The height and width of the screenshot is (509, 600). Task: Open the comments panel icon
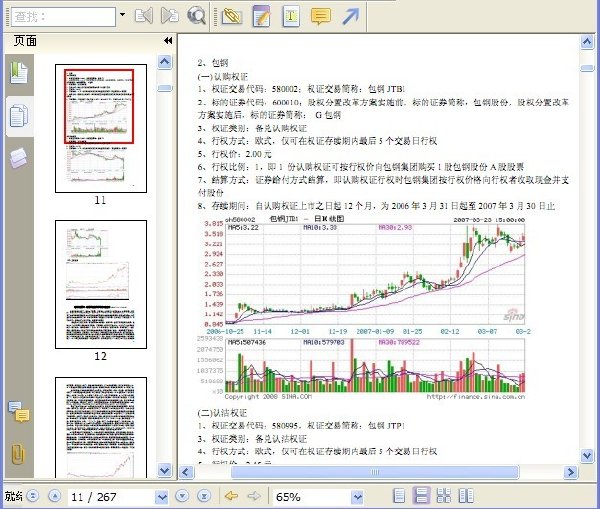(19, 411)
